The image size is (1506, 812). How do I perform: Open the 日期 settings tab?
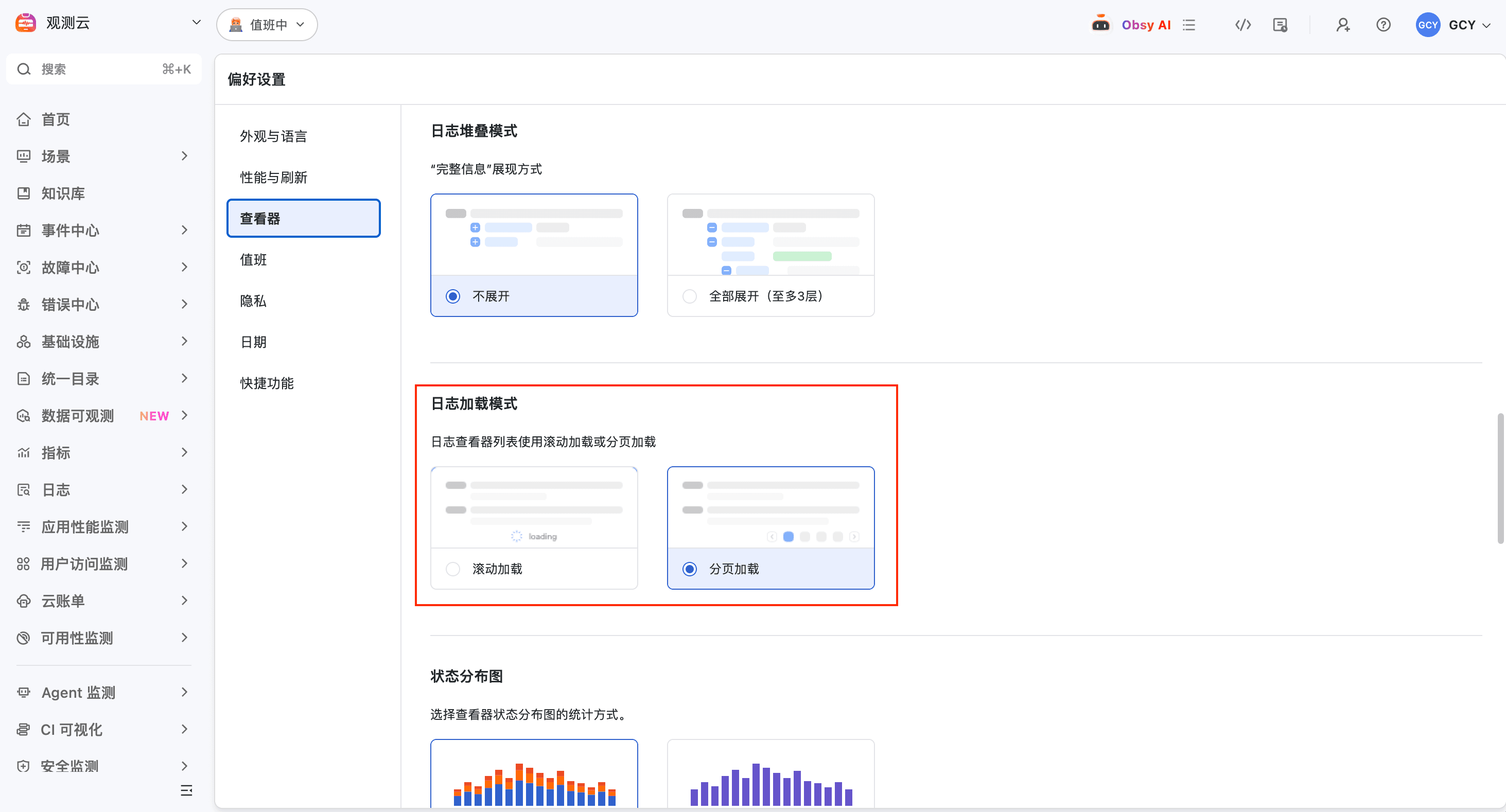(x=304, y=342)
